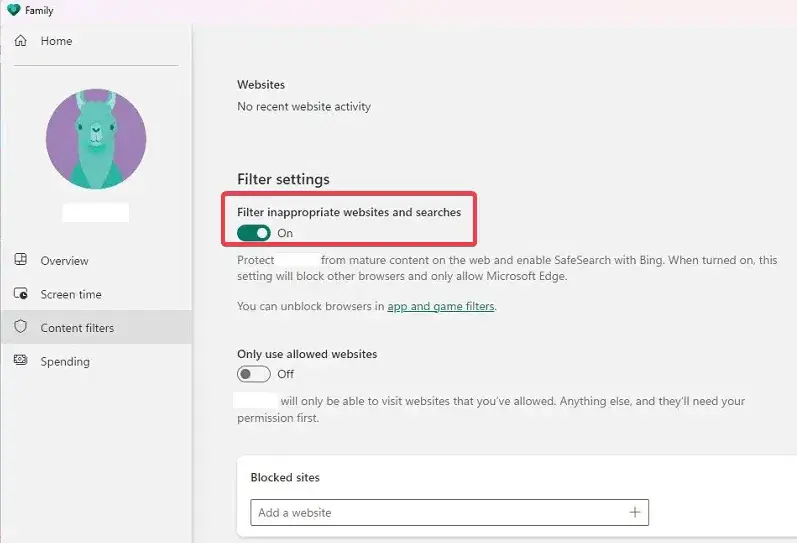Select the Content filters label
Image resolution: width=797 pixels, height=543 pixels.
(77, 328)
